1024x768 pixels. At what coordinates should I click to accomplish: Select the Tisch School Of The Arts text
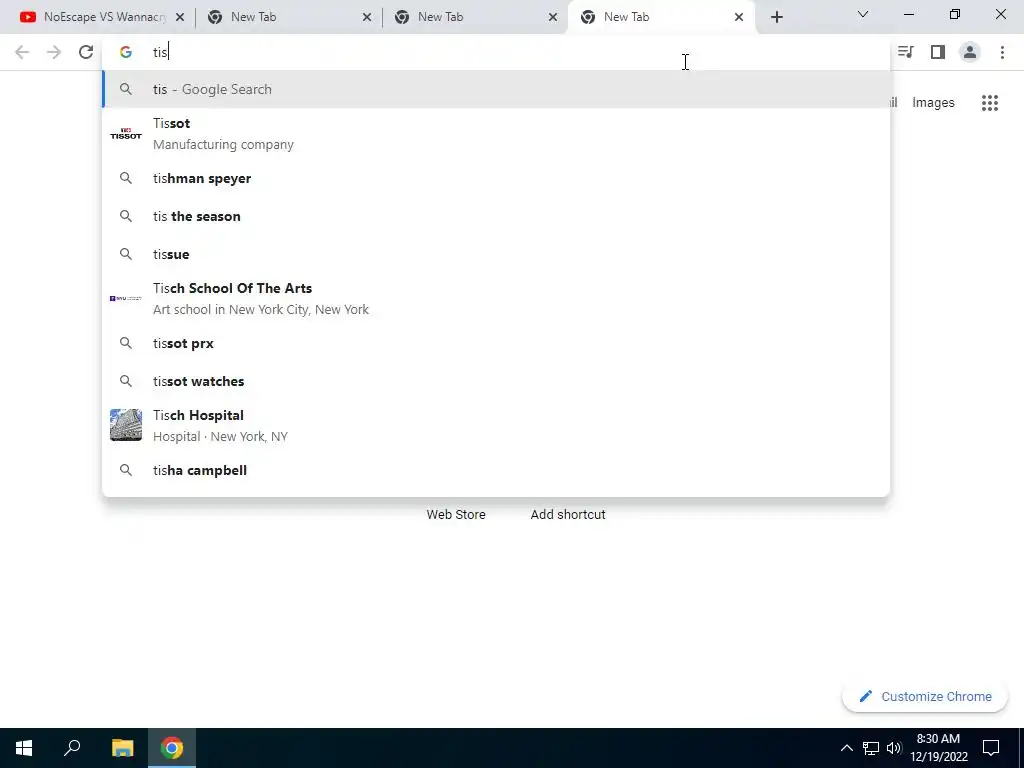click(261, 298)
